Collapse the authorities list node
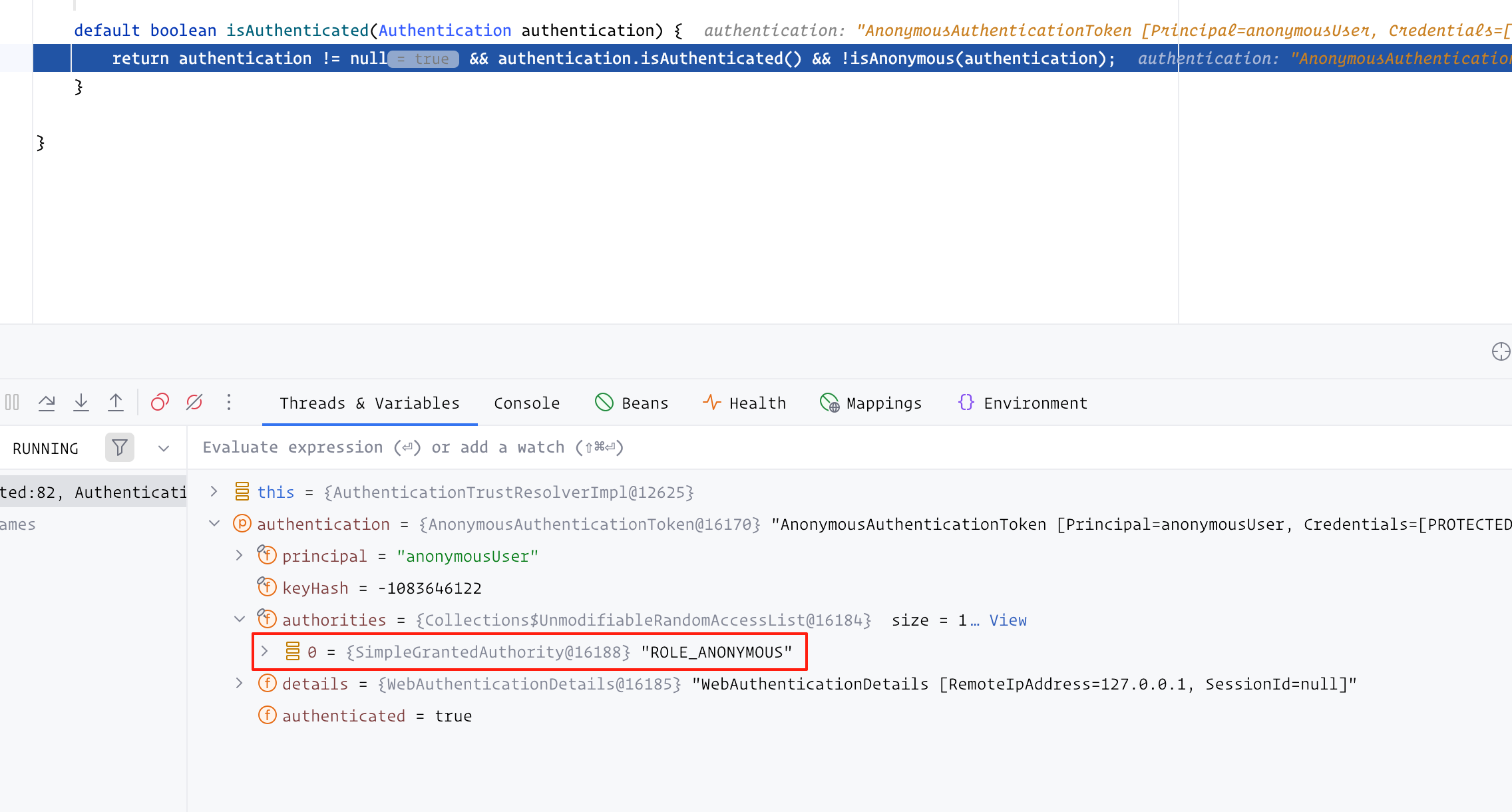 (240, 620)
